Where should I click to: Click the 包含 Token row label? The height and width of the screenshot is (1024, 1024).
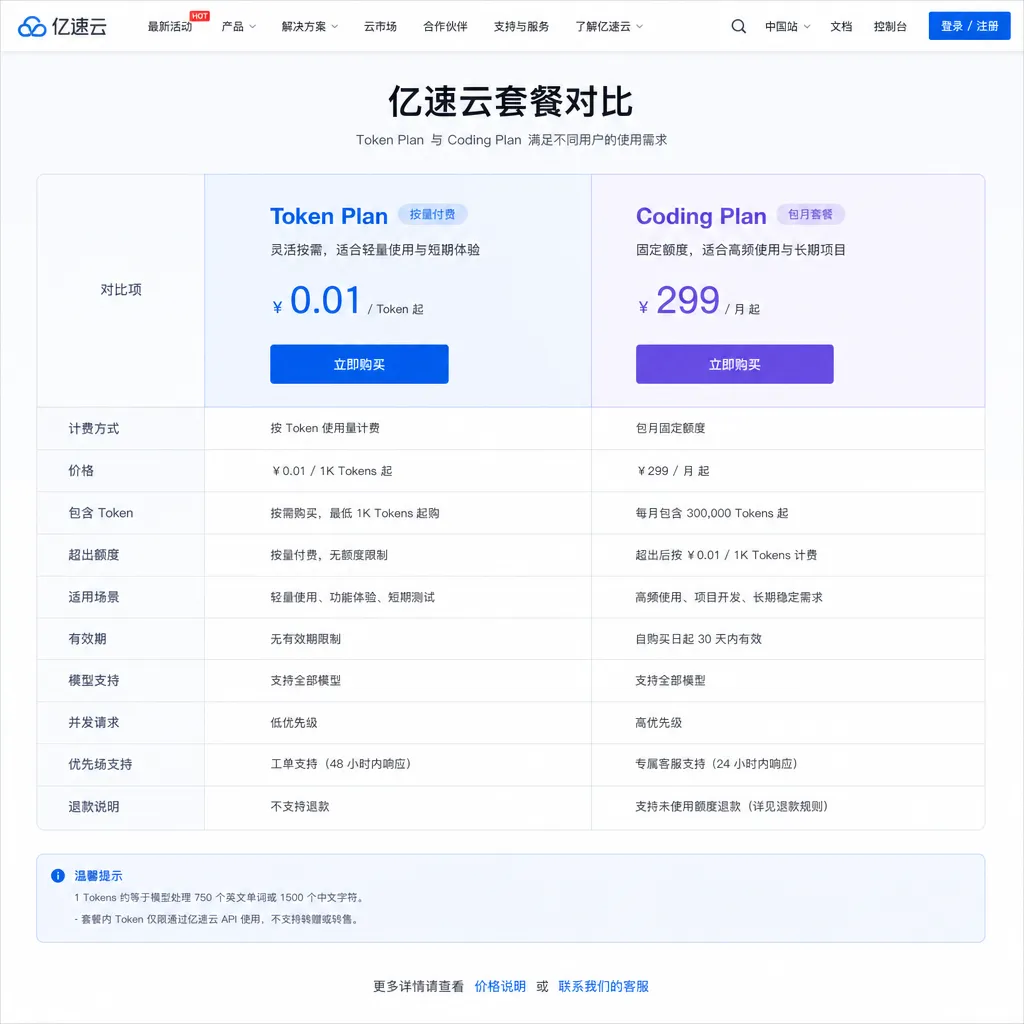pos(101,513)
